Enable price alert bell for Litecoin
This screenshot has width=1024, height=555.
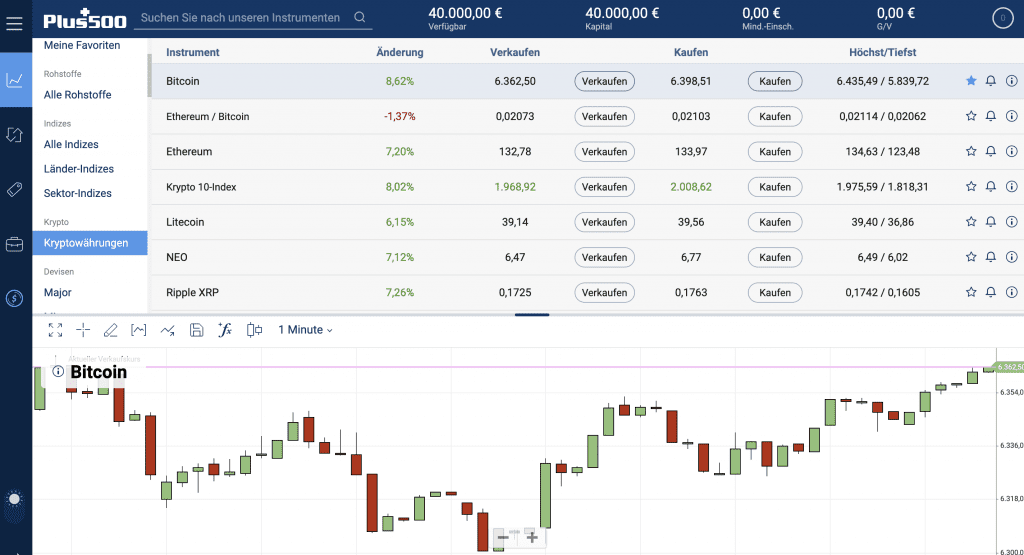(x=991, y=222)
